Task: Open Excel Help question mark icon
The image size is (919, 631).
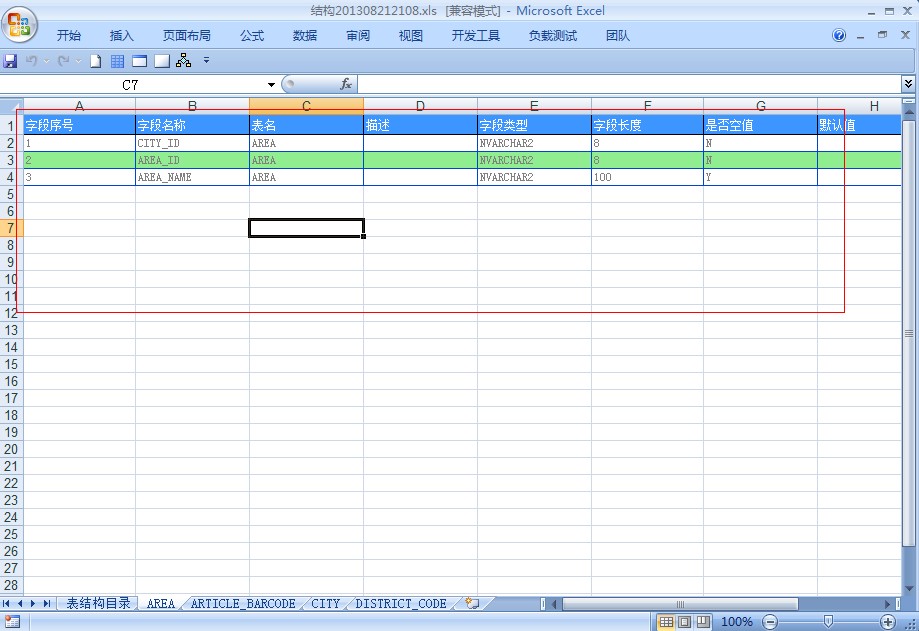Action: (x=839, y=35)
